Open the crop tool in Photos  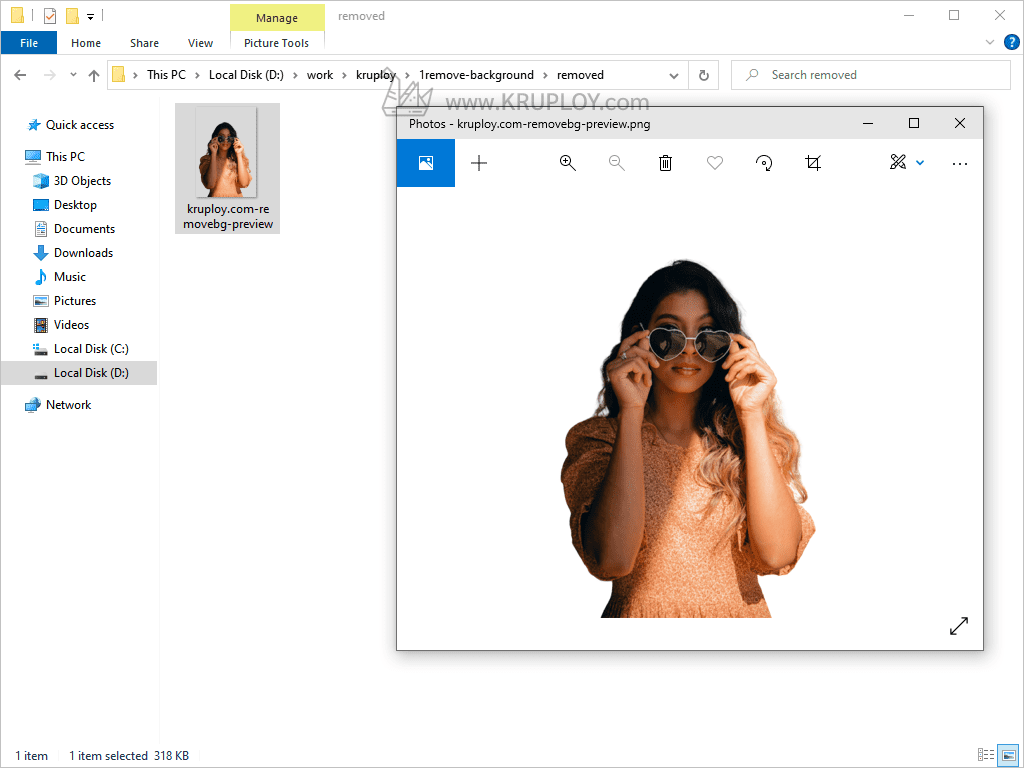pos(813,163)
